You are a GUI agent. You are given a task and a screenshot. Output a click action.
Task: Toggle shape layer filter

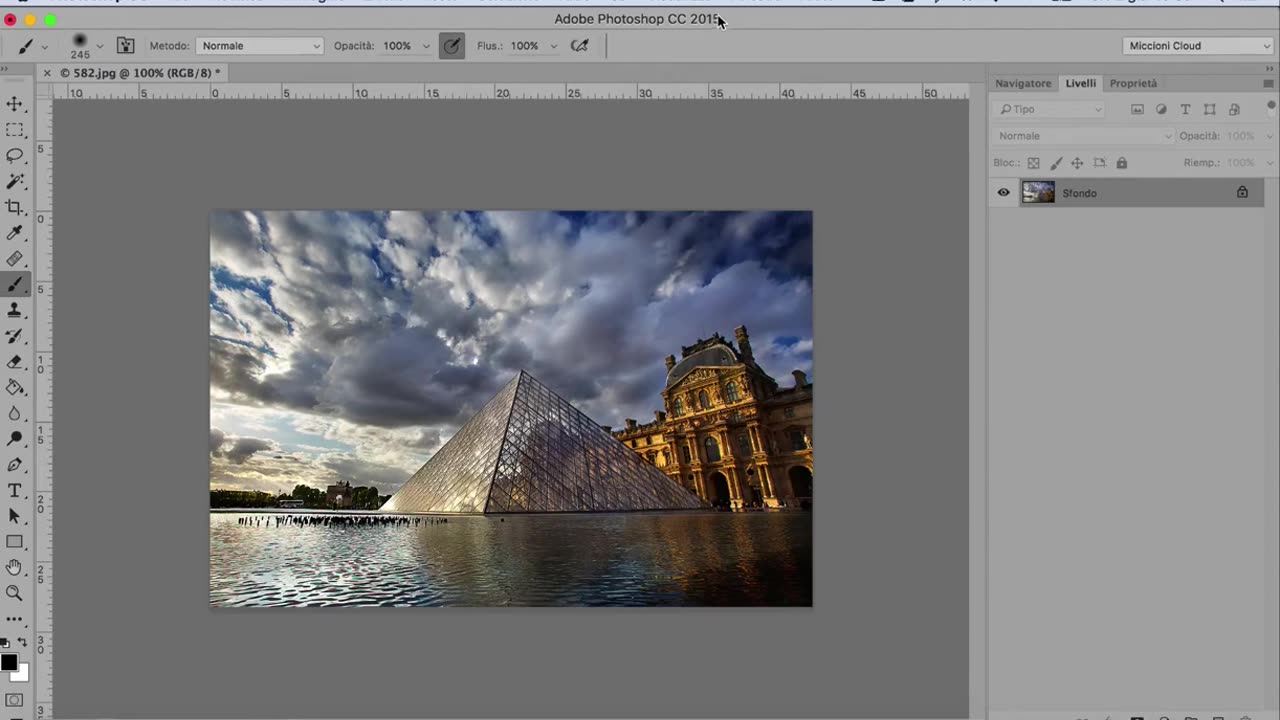coord(1210,109)
